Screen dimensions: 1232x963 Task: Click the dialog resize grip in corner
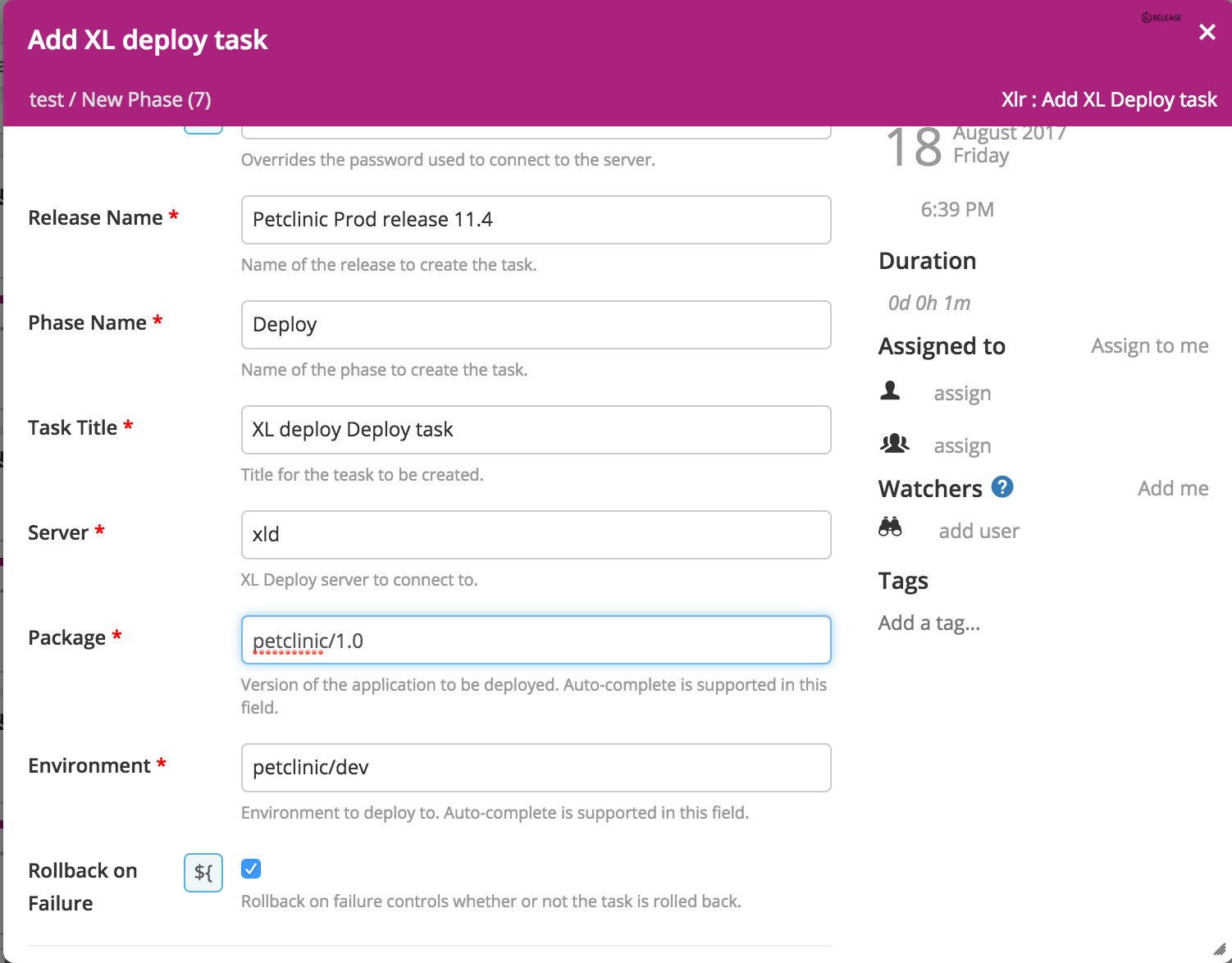pyautogui.click(x=1220, y=949)
